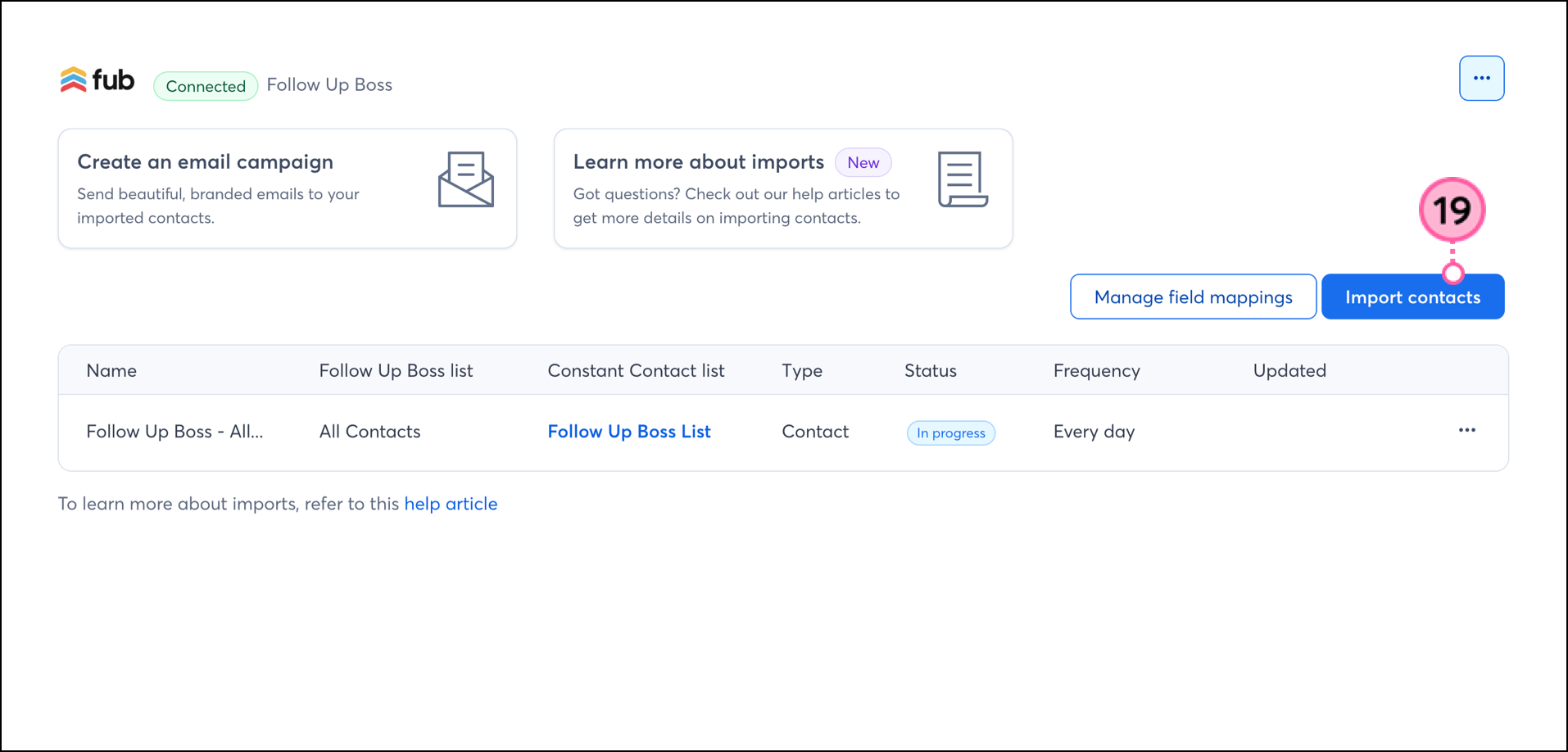This screenshot has width=1568, height=752.
Task: Click the Follow Up Boss list column header
Action: click(x=396, y=370)
